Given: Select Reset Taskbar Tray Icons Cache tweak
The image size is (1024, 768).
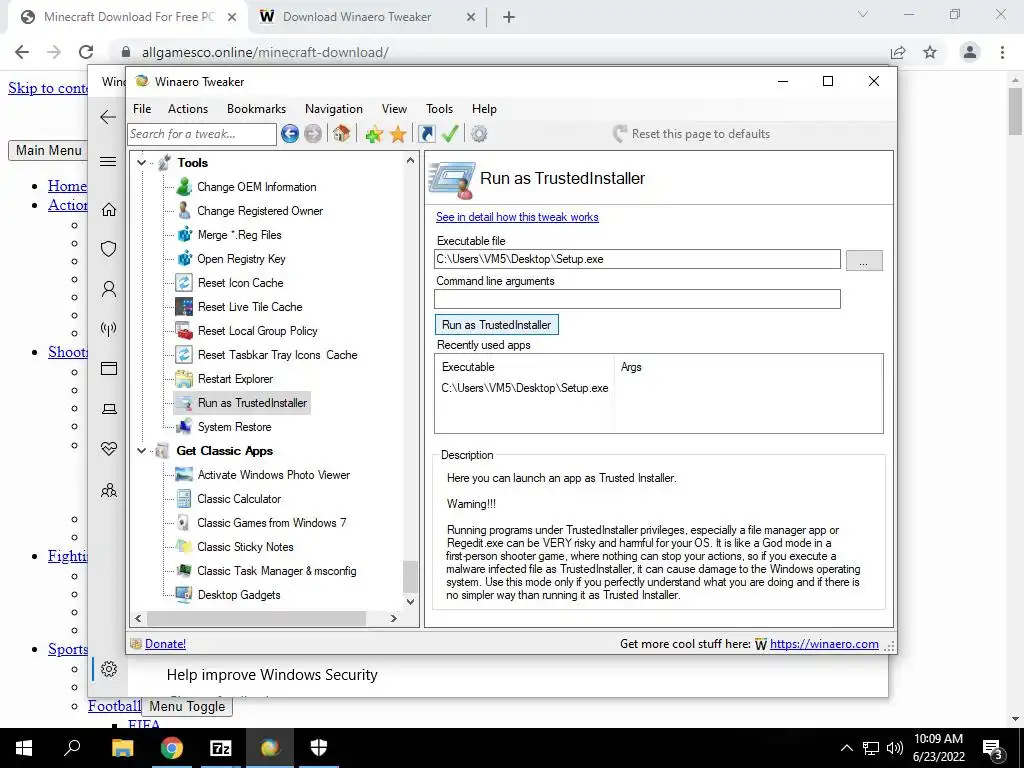Looking at the screenshot, I should [x=278, y=355].
